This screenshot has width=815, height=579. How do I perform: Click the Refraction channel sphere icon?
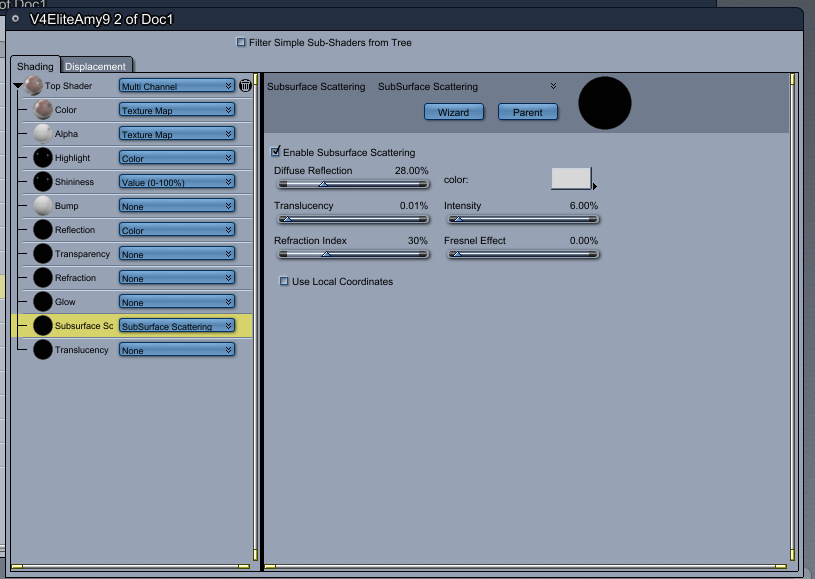pyautogui.click(x=43, y=278)
